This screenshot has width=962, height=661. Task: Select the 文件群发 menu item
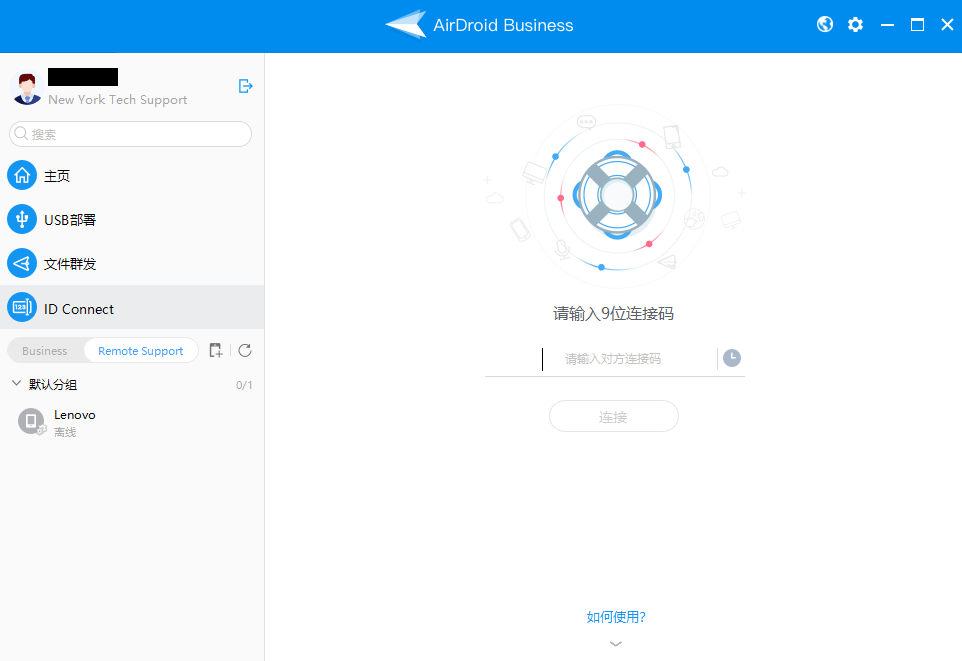tap(132, 264)
